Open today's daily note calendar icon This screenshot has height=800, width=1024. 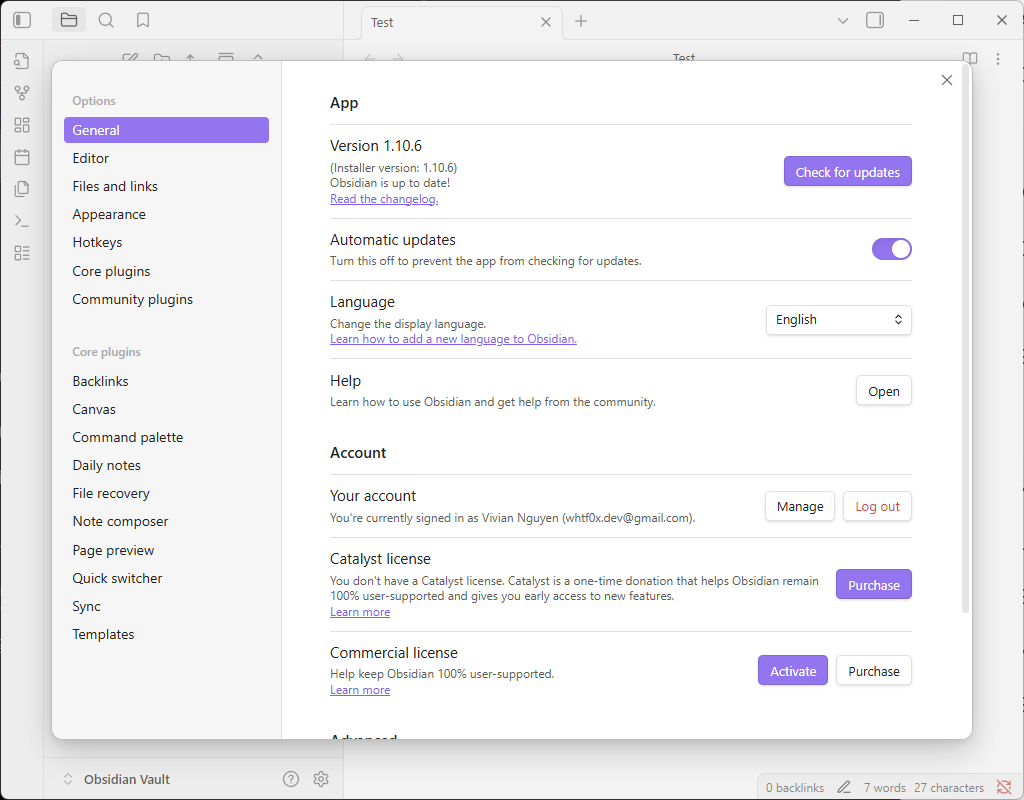22,157
